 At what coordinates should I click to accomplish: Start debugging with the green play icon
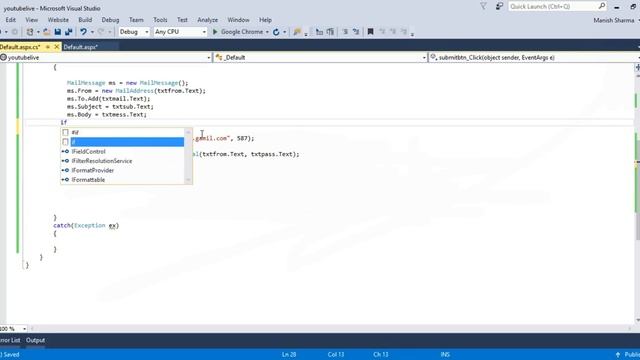click(215, 32)
